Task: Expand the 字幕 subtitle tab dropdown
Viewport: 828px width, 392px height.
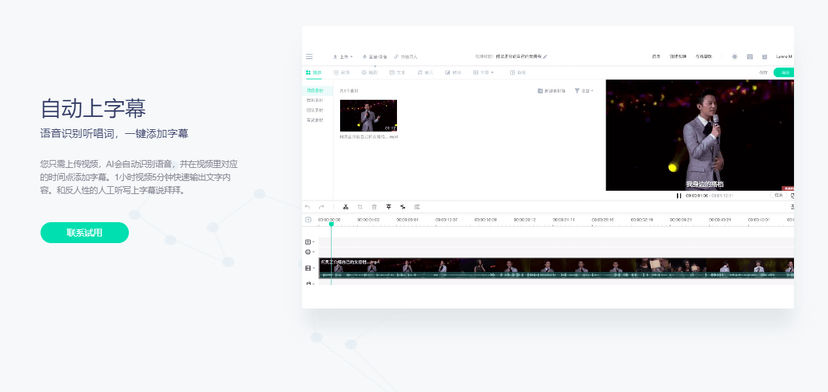Action: point(484,72)
